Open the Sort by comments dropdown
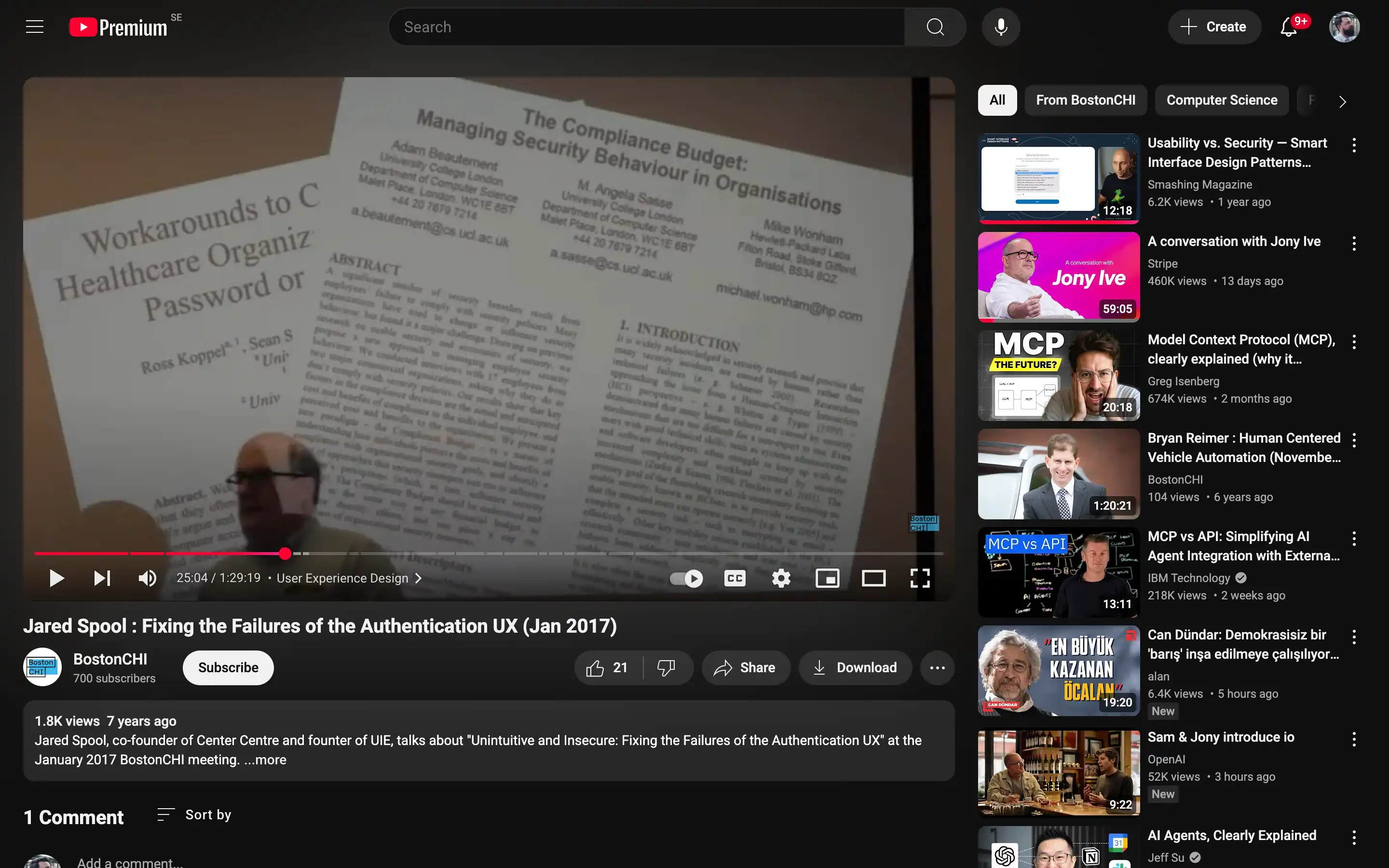Viewport: 1389px width, 868px height. pos(194,814)
